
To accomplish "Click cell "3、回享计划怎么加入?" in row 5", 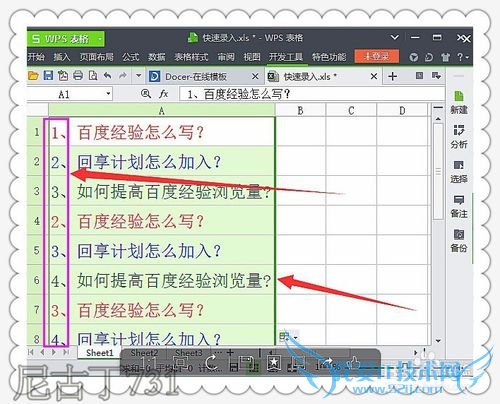I will 162,250.
